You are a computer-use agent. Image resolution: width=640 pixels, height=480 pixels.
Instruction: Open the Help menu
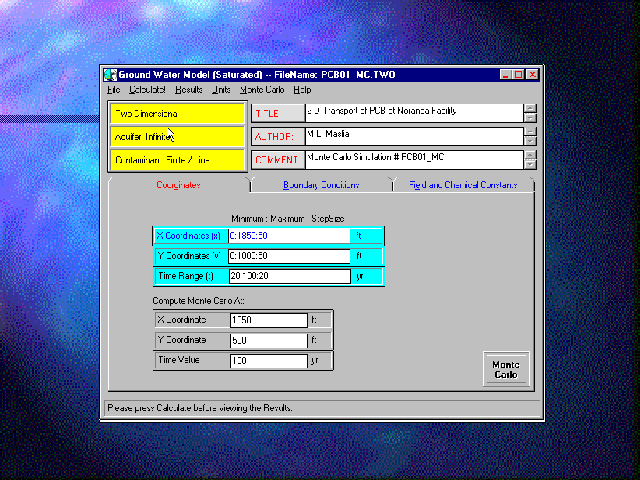pos(302,90)
